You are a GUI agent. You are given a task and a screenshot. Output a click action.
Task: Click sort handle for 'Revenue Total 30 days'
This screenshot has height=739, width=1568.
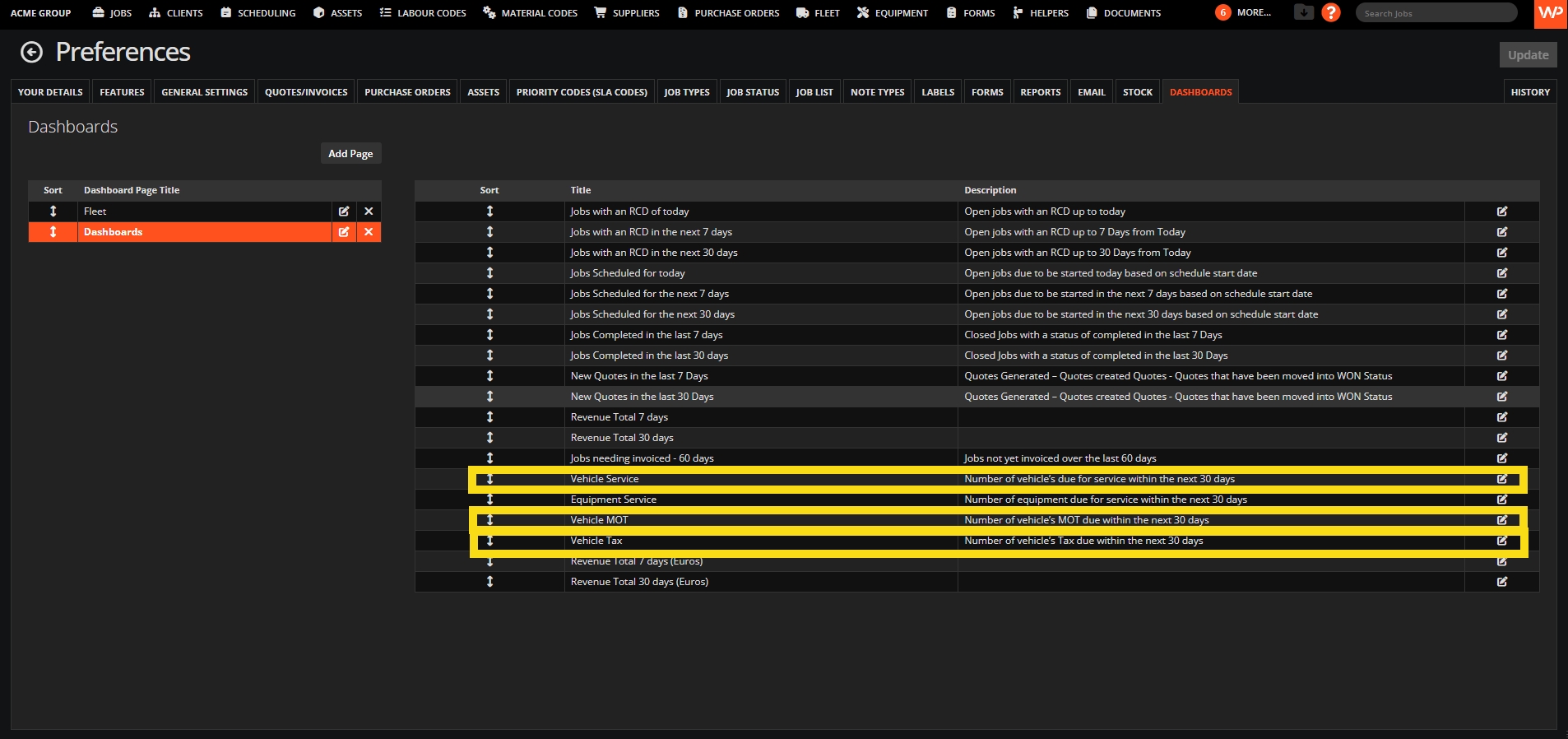pyautogui.click(x=489, y=438)
